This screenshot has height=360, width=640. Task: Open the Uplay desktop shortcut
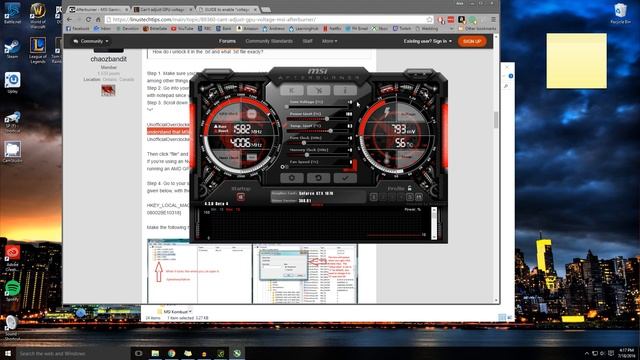point(12,83)
